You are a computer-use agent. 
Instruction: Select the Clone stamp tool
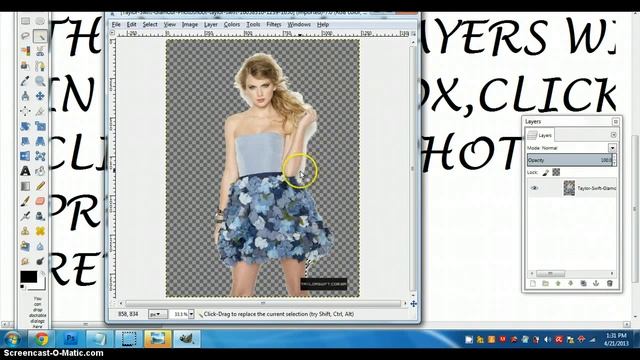point(25,231)
